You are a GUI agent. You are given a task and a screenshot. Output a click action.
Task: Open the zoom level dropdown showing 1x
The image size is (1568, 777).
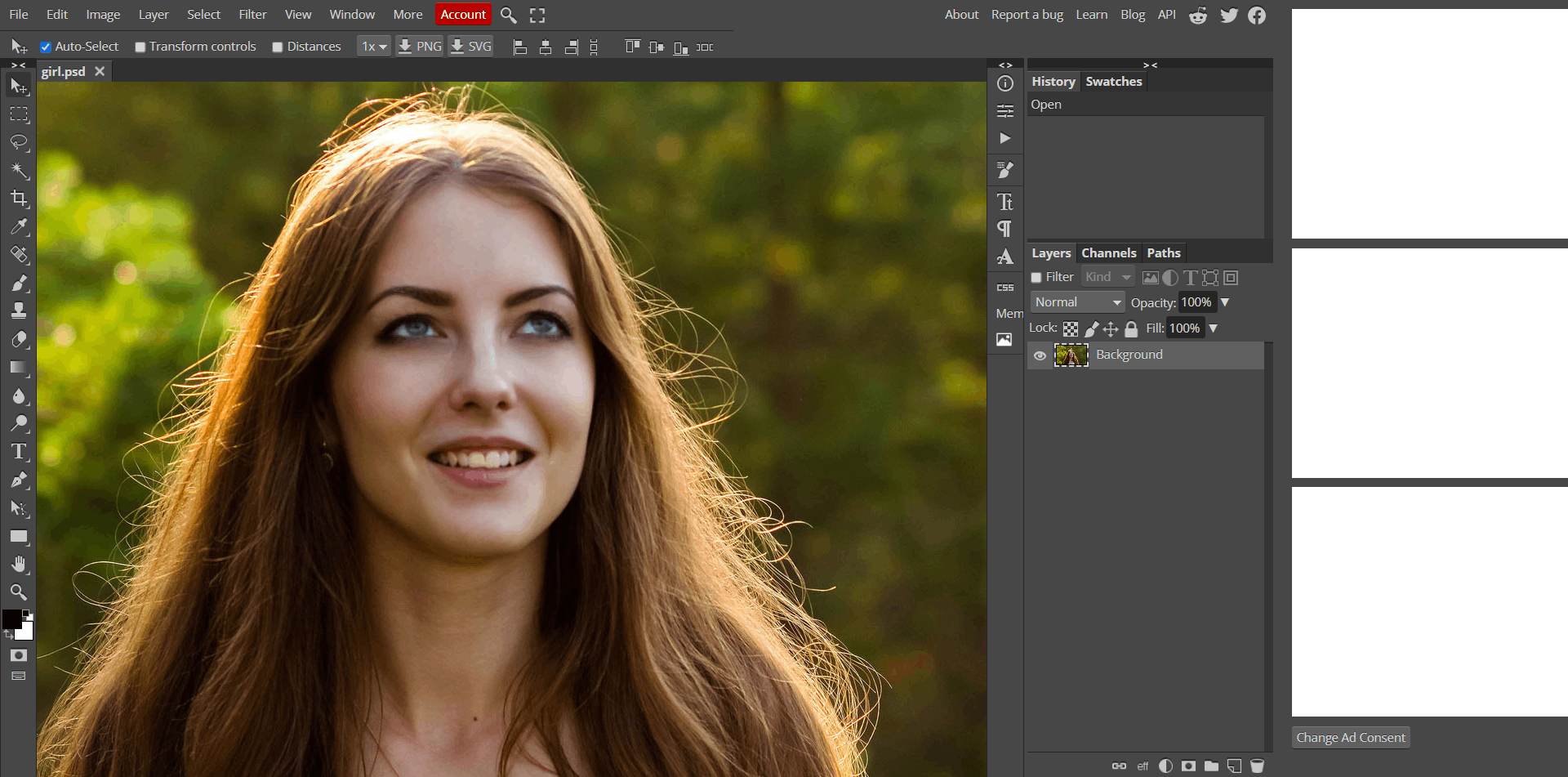373,47
